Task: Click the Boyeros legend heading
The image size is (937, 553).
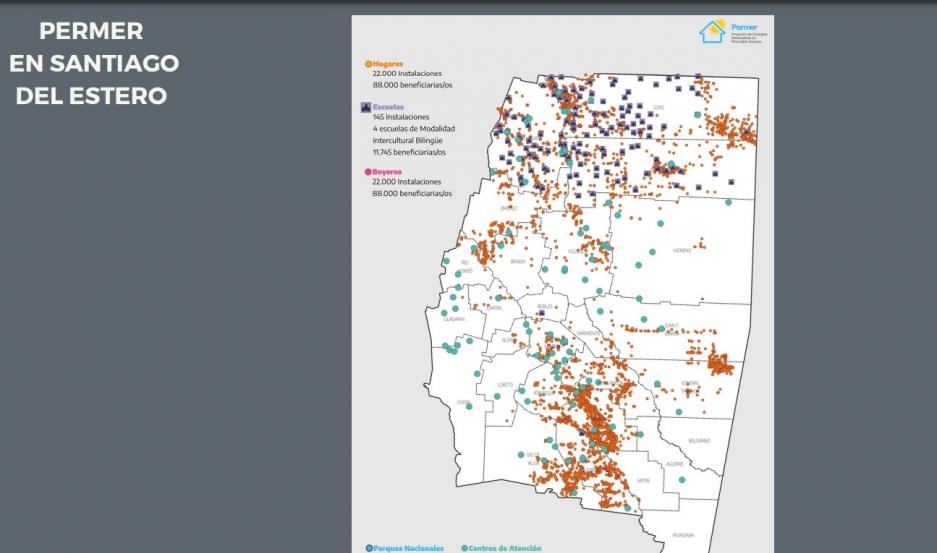Action: pyautogui.click(x=388, y=172)
